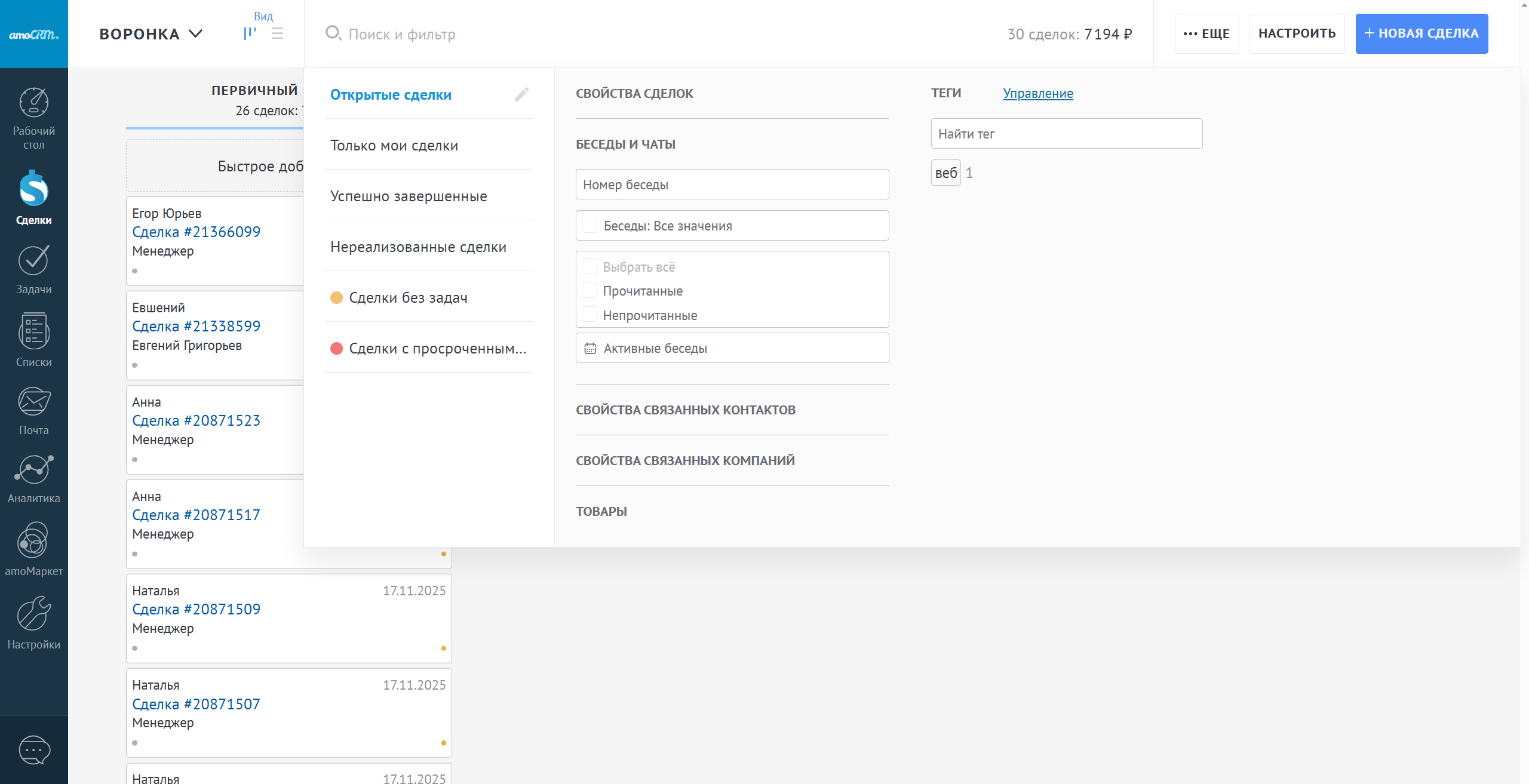The width and height of the screenshot is (1529, 784).
Task: Open the chat bubble icon at bottom
Action: point(34,749)
